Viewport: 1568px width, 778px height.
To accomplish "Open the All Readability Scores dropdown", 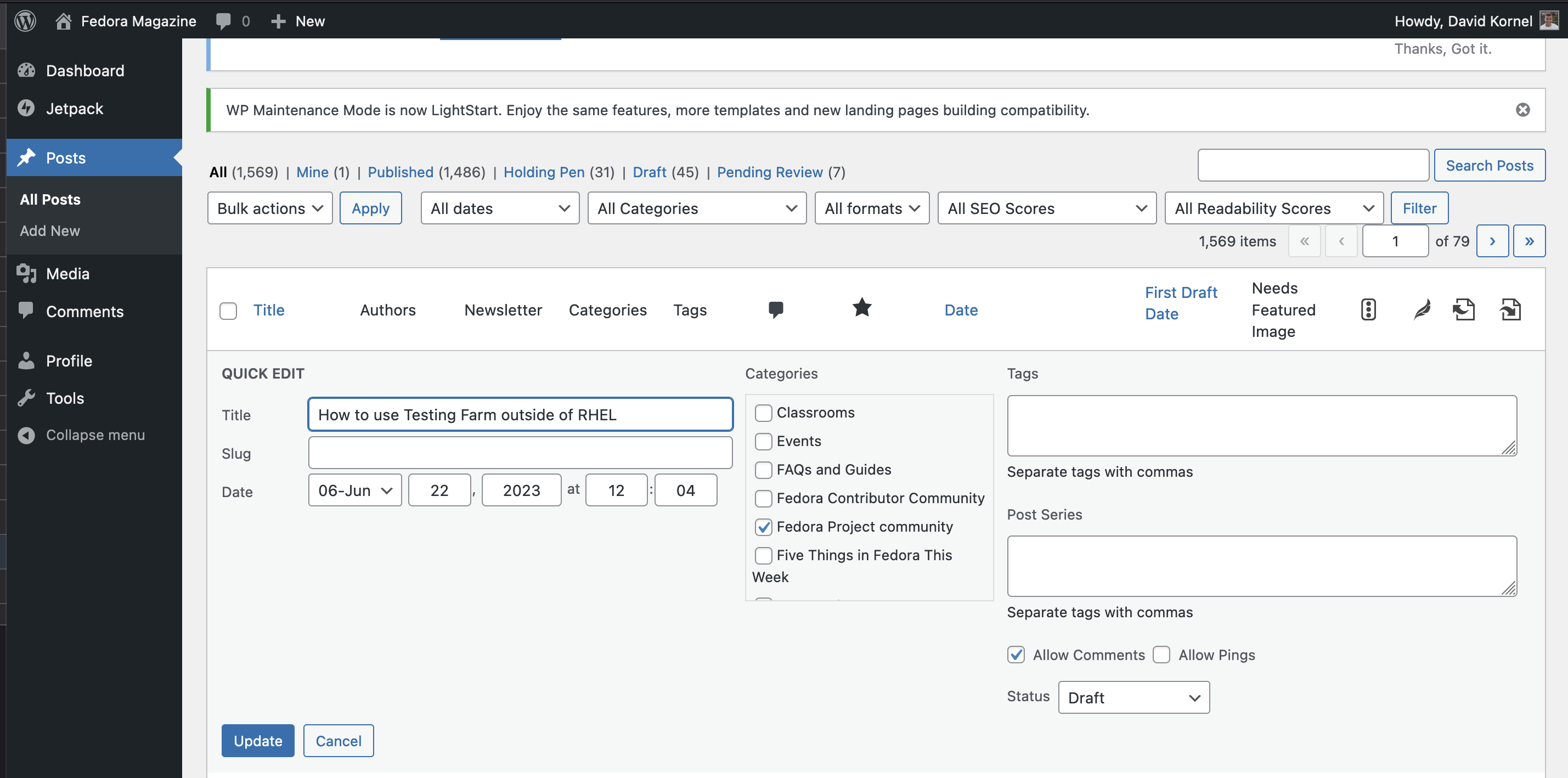I will 1274,208.
